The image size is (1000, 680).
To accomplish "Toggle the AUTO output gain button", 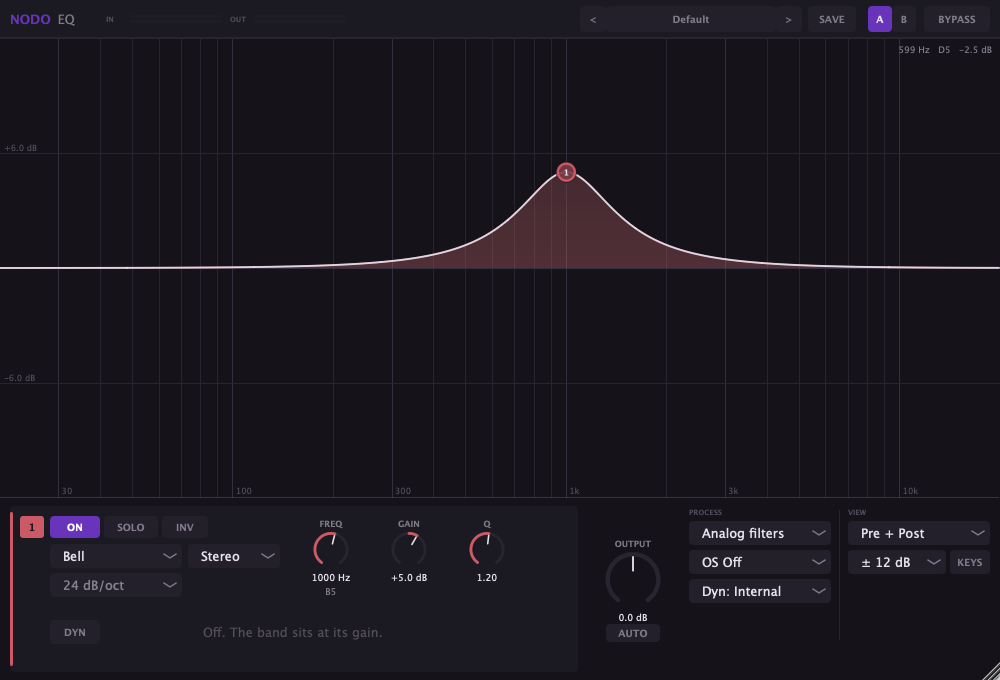I will (x=633, y=633).
